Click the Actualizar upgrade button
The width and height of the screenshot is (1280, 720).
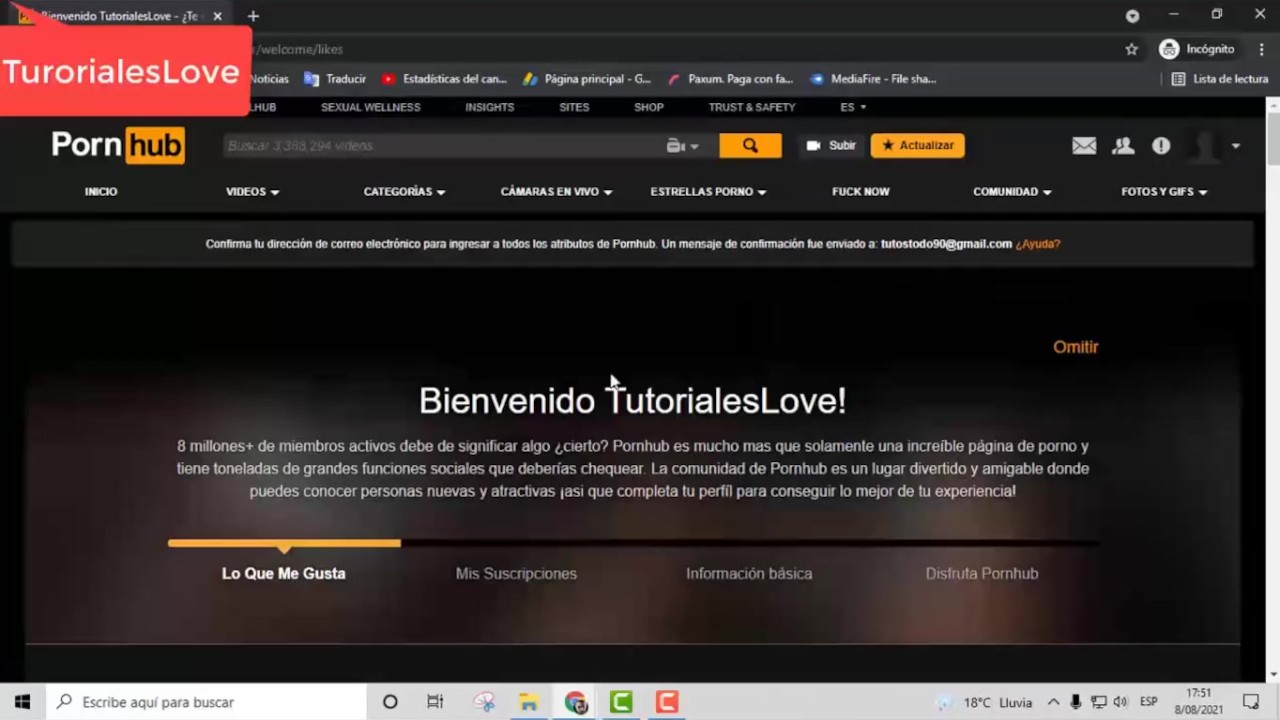[x=917, y=146]
